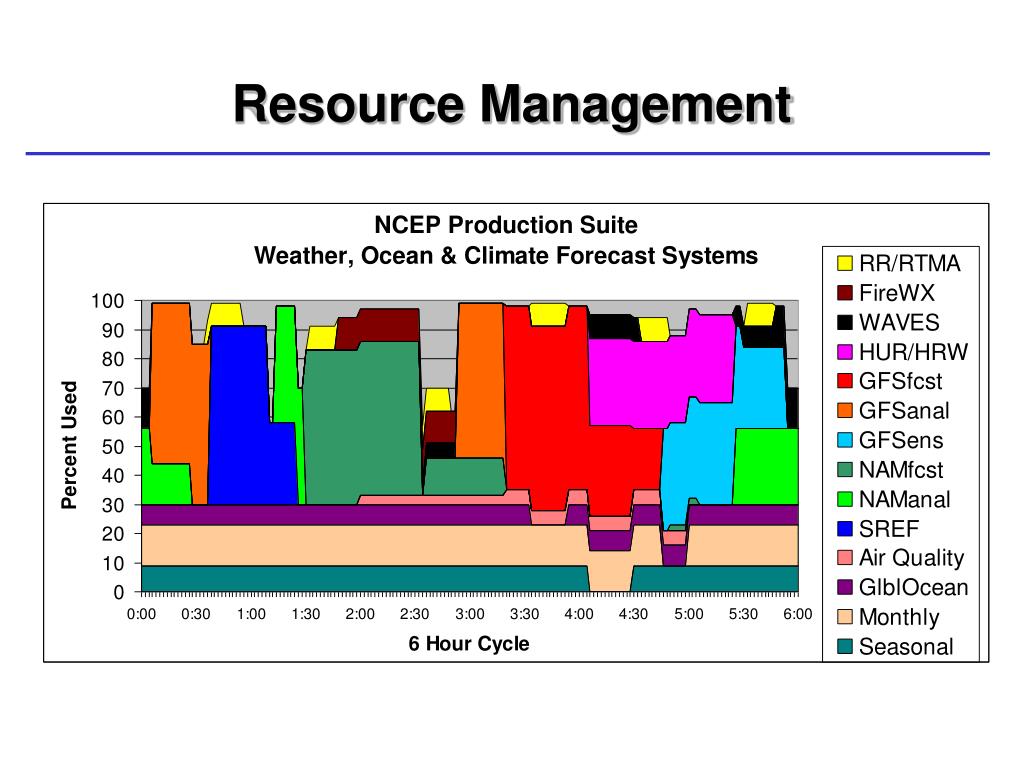Click the '3:30' x-axis label
The height and width of the screenshot is (768, 1024).
click(x=524, y=614)
